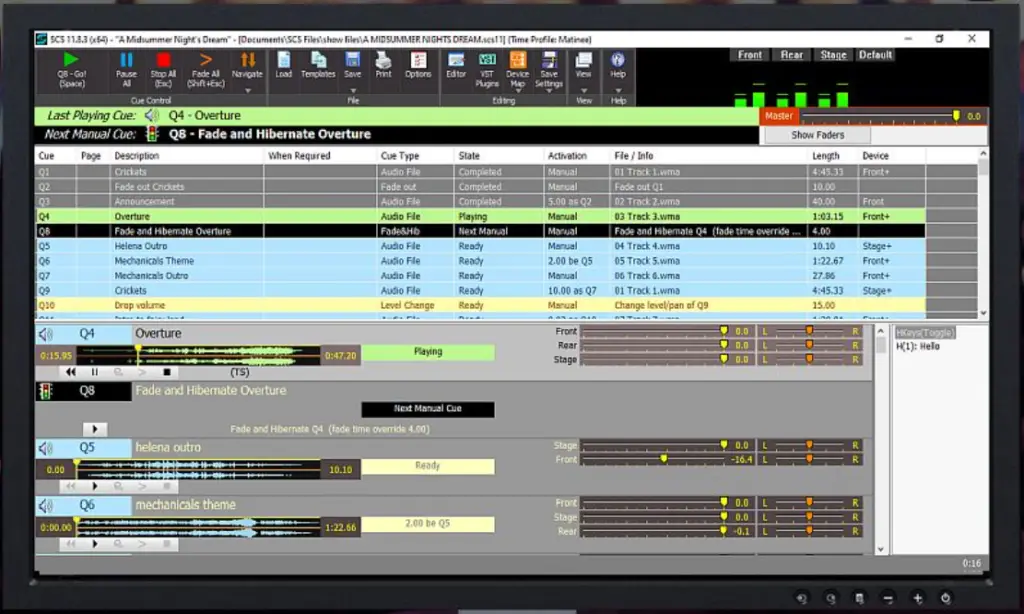
Task: Click the Stage output label above meters
Action: coord(833,55)
